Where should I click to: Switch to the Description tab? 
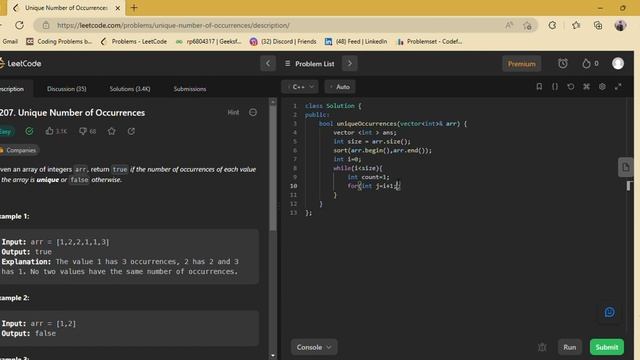(x=12, y=89)
